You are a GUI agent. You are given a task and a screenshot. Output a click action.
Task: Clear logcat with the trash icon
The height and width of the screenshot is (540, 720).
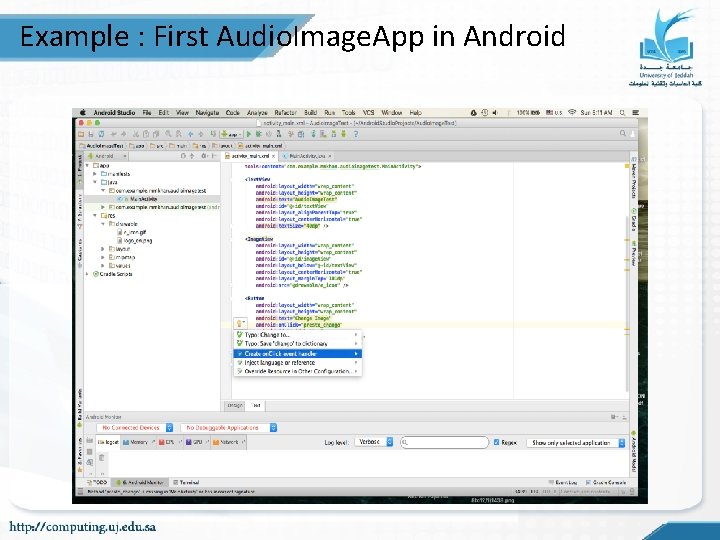point(101,457)
